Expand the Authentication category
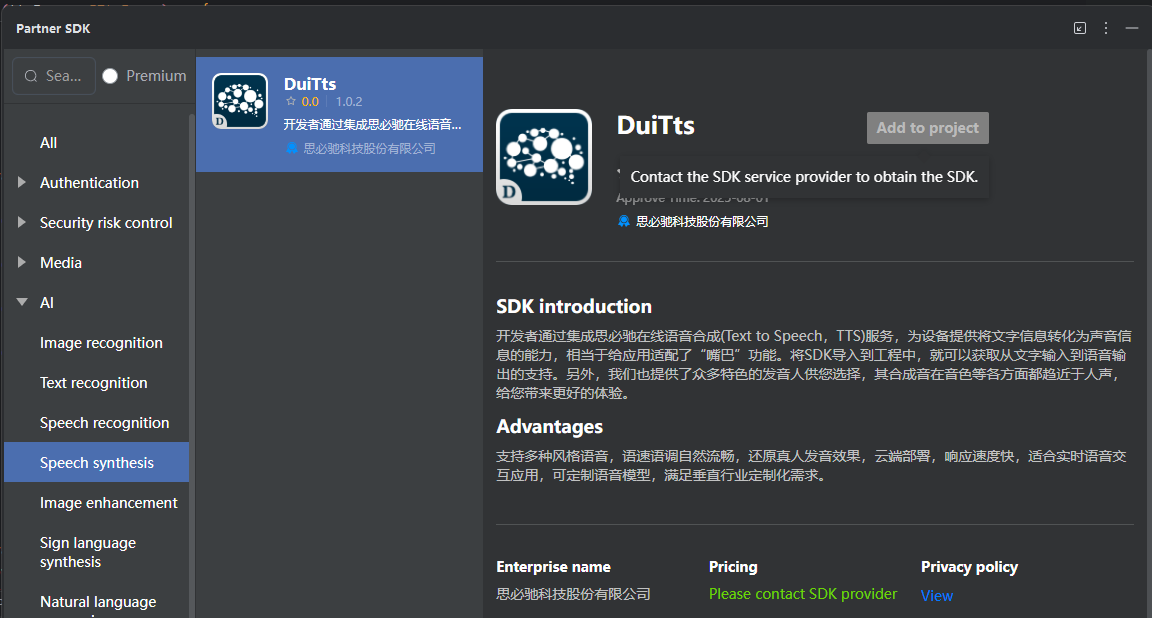The image size is (1152, 618). (22, 182)
